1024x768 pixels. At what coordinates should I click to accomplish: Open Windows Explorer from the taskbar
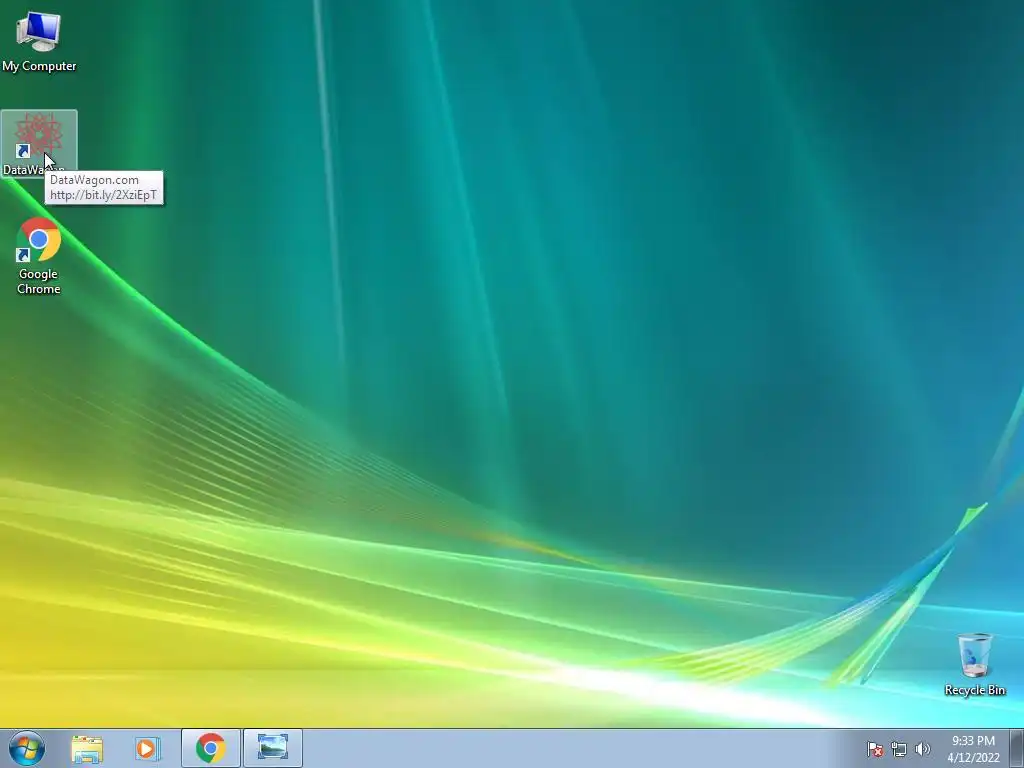[87, 748]
